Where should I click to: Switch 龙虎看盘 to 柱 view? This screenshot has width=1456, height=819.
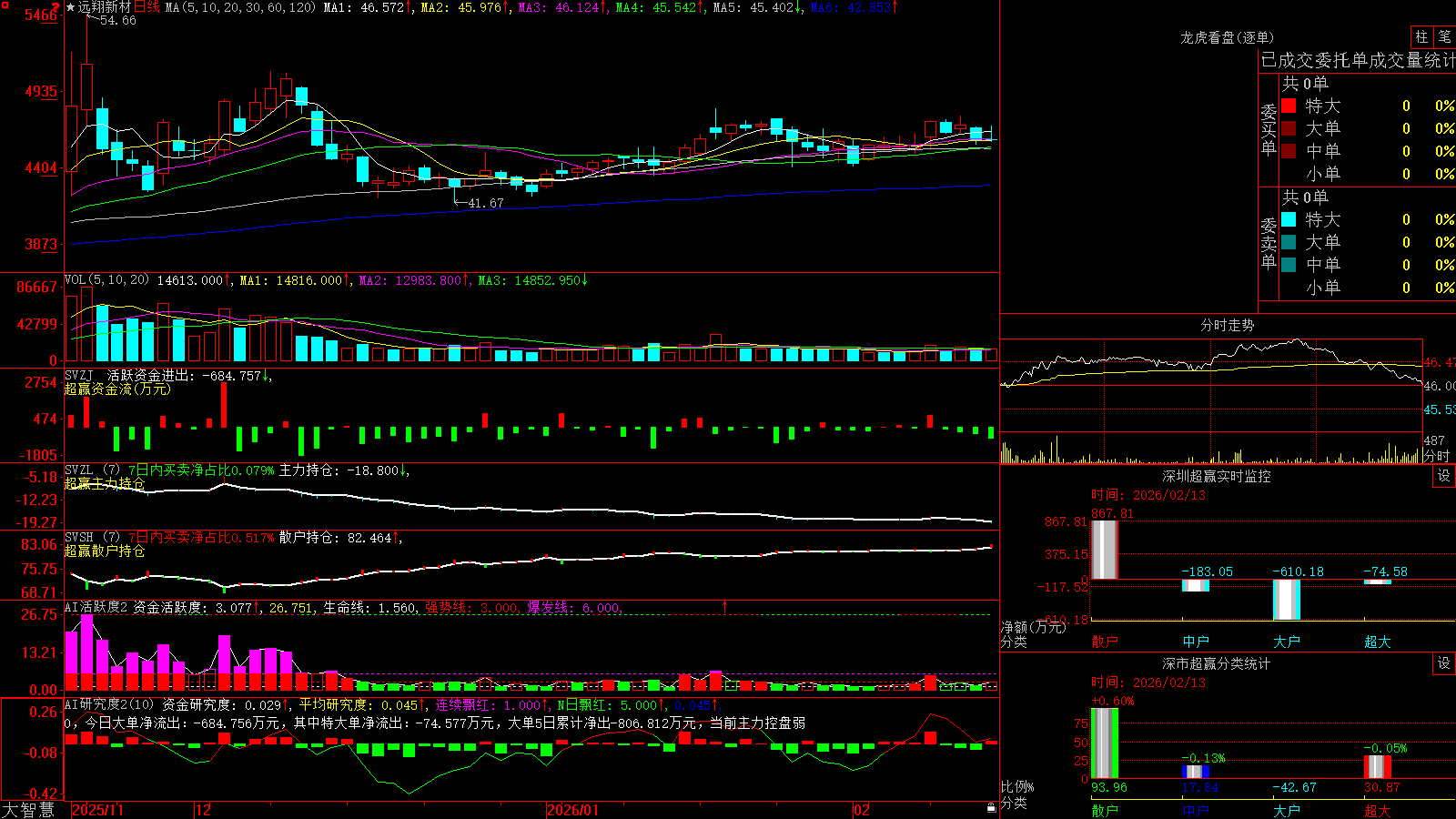1421,36
